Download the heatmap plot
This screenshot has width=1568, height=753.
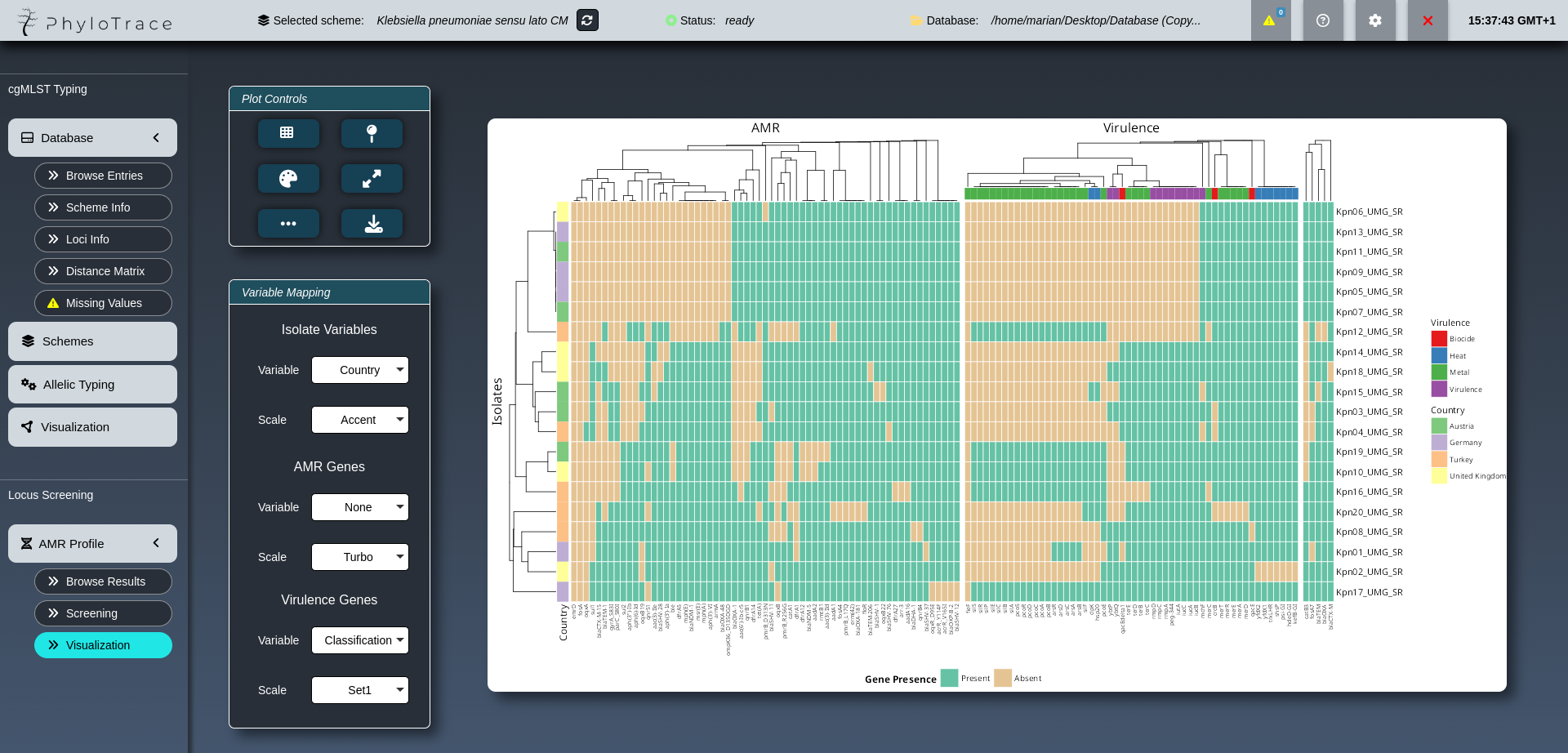click(372, 223)
